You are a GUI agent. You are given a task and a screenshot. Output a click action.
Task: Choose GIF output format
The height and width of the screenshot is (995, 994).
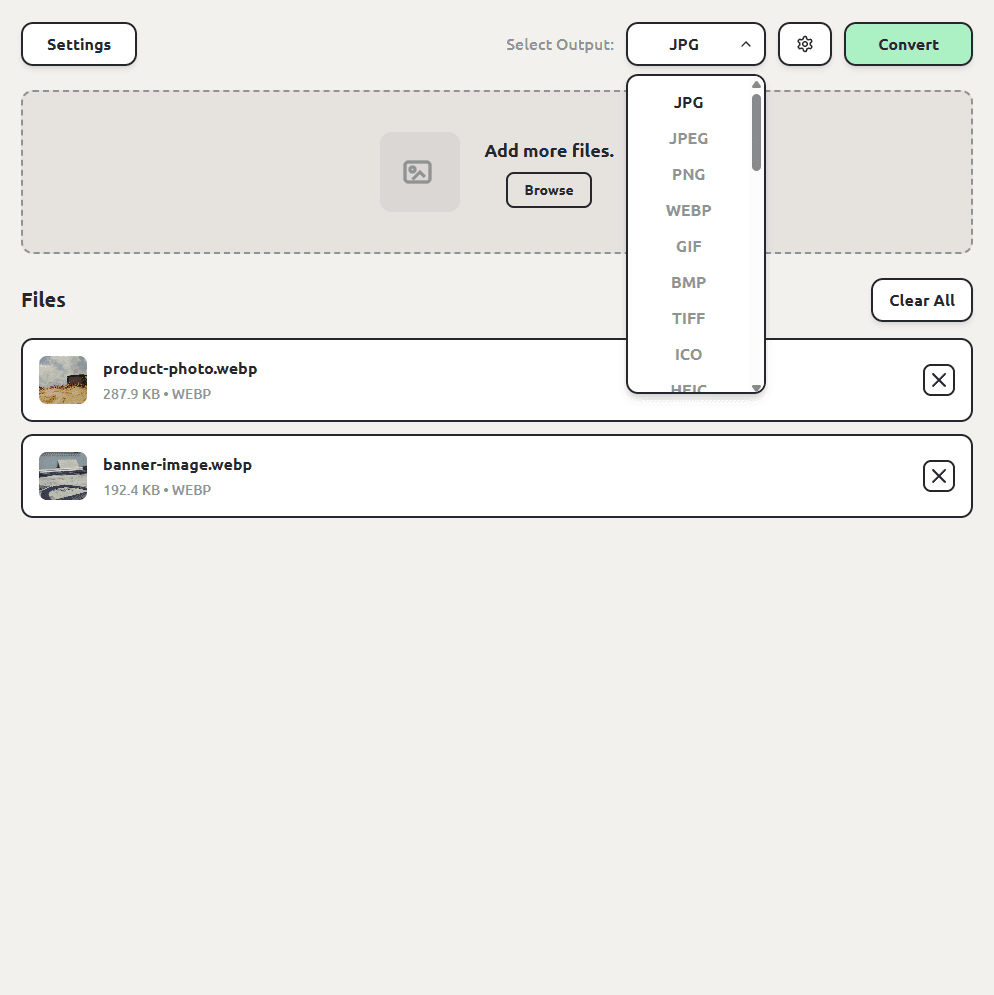tap(688, 246)
